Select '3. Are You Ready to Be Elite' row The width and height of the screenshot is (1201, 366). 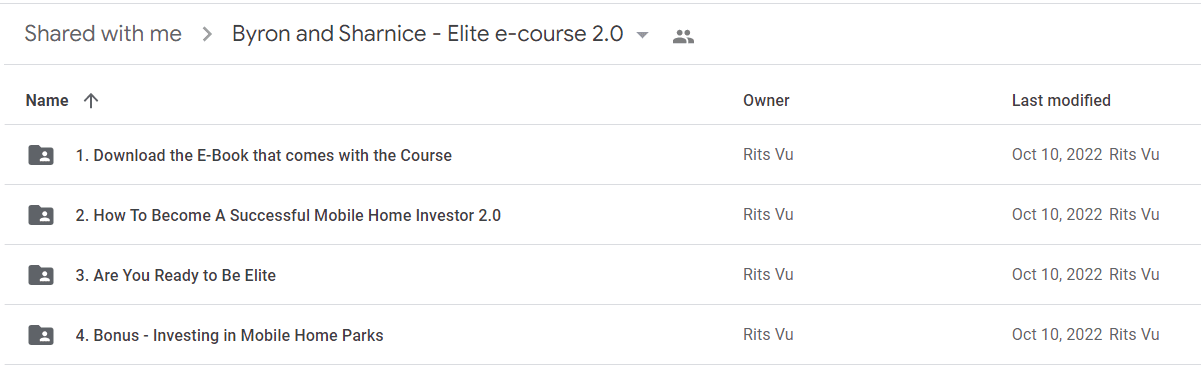600,275
